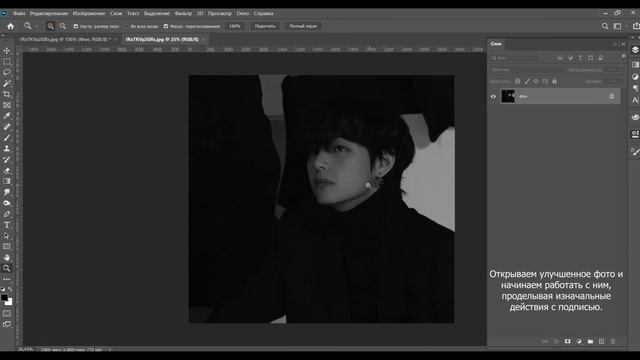Viewport: 640px width, 360px height.
Task: Toggle lock transparent pixels
Action: [518, 81]
